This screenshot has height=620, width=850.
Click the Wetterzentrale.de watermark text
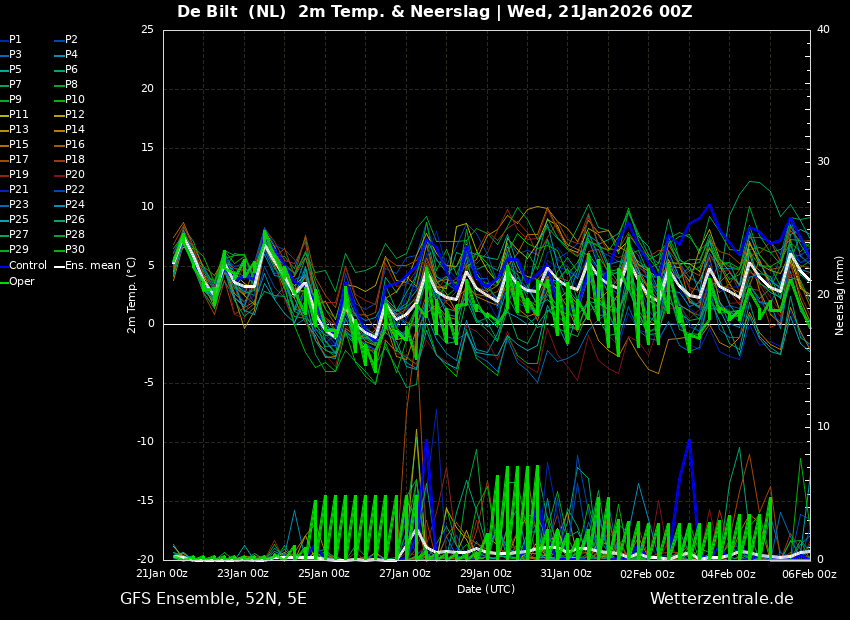pos(721,599)
